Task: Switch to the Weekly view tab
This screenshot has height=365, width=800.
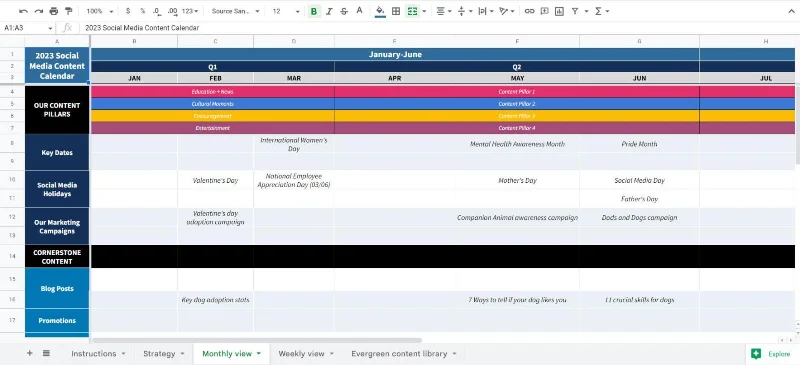Action: 306,354
